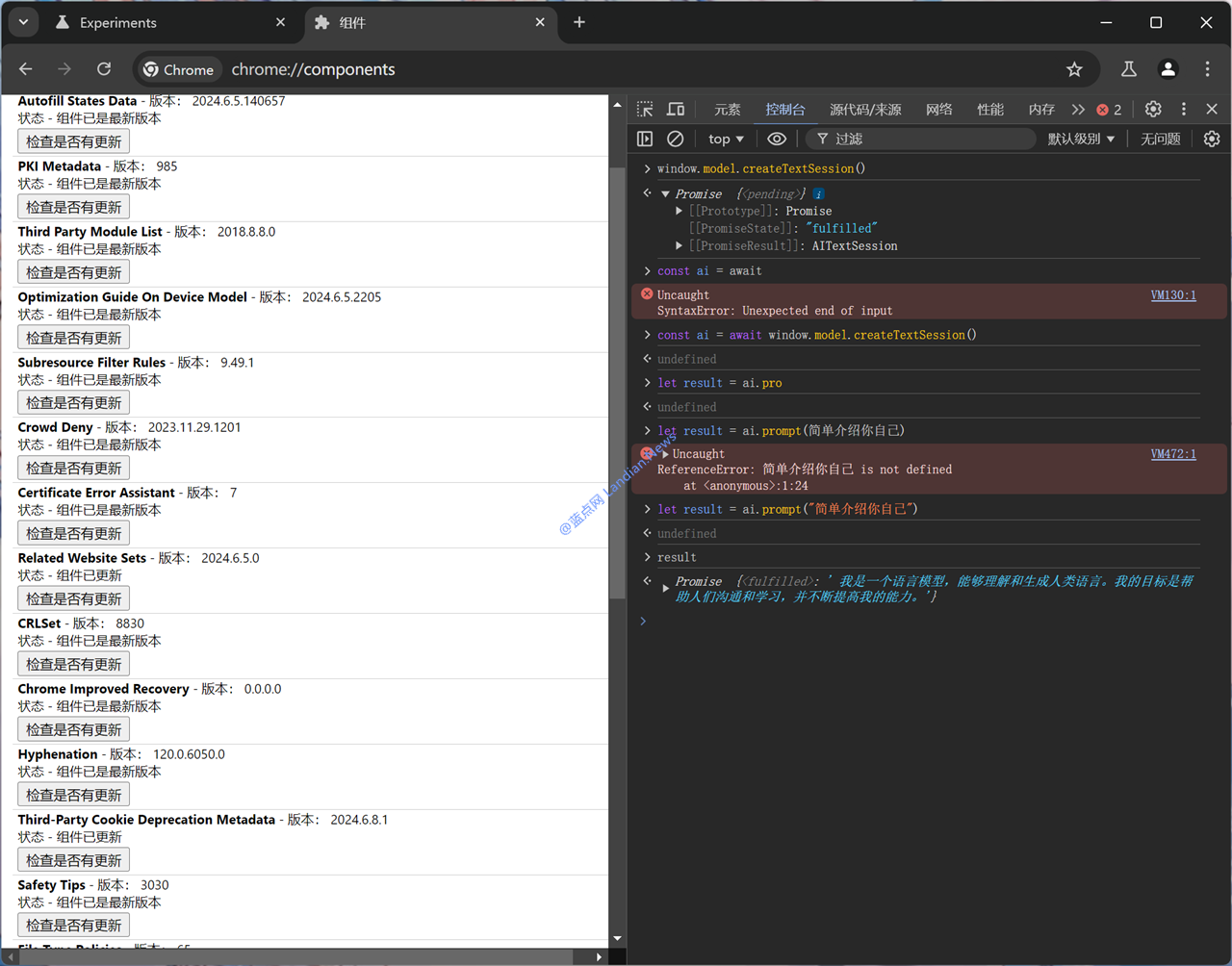Click the inspect element picker icon
This screenshot has width=1232, height=966.
pos(645,109)
